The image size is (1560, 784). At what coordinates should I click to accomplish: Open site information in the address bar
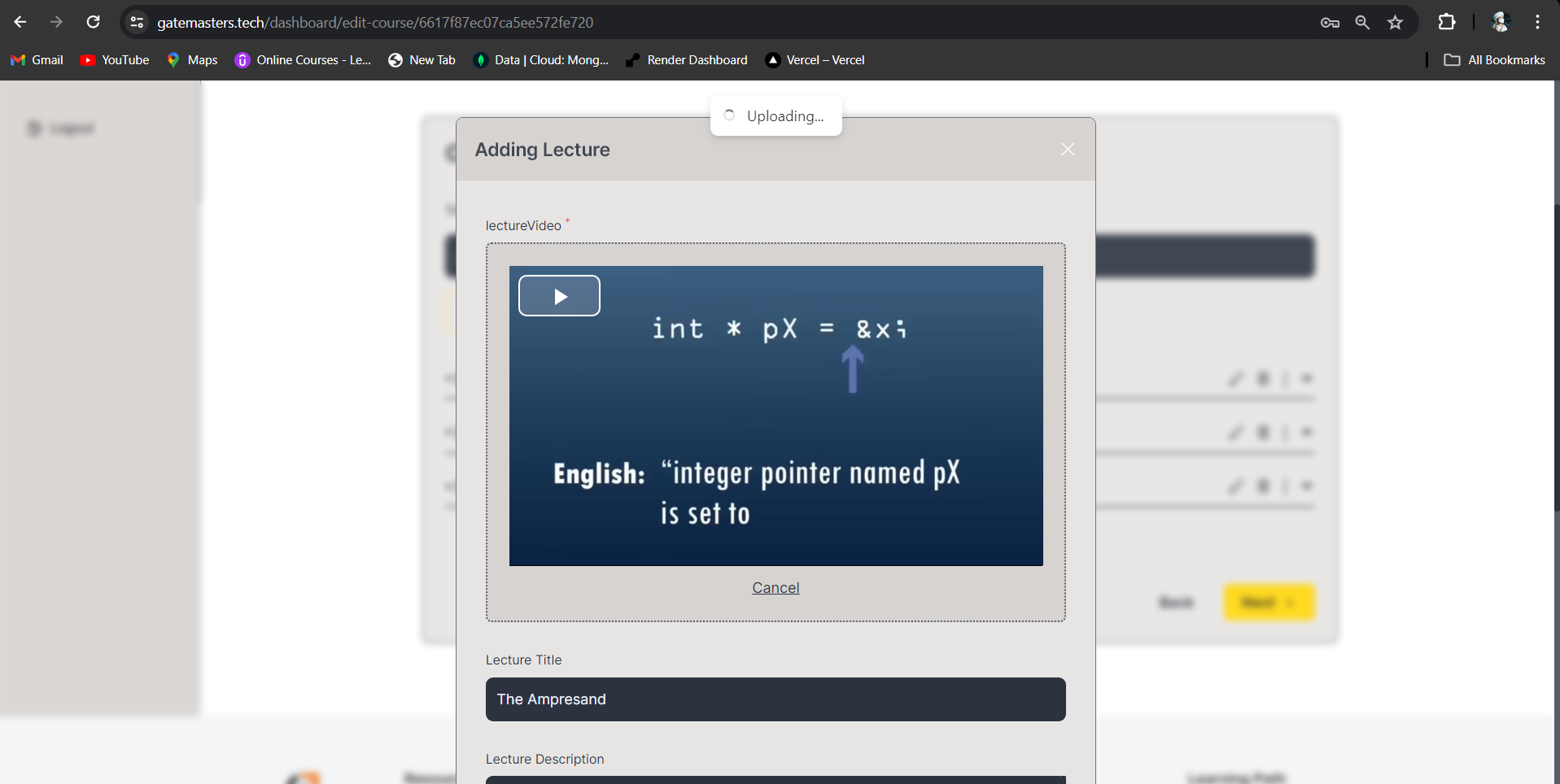137,22
